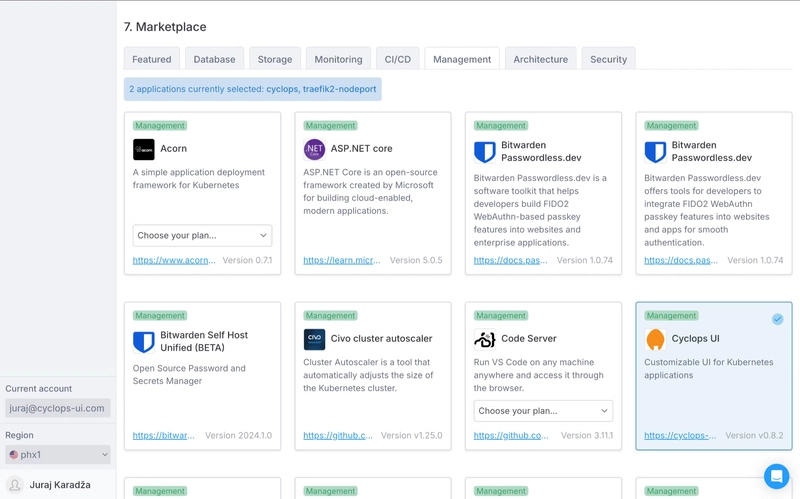Click the '7. Marketplace' heading
Screen dimensions: 800x499
tap(165, 27)
